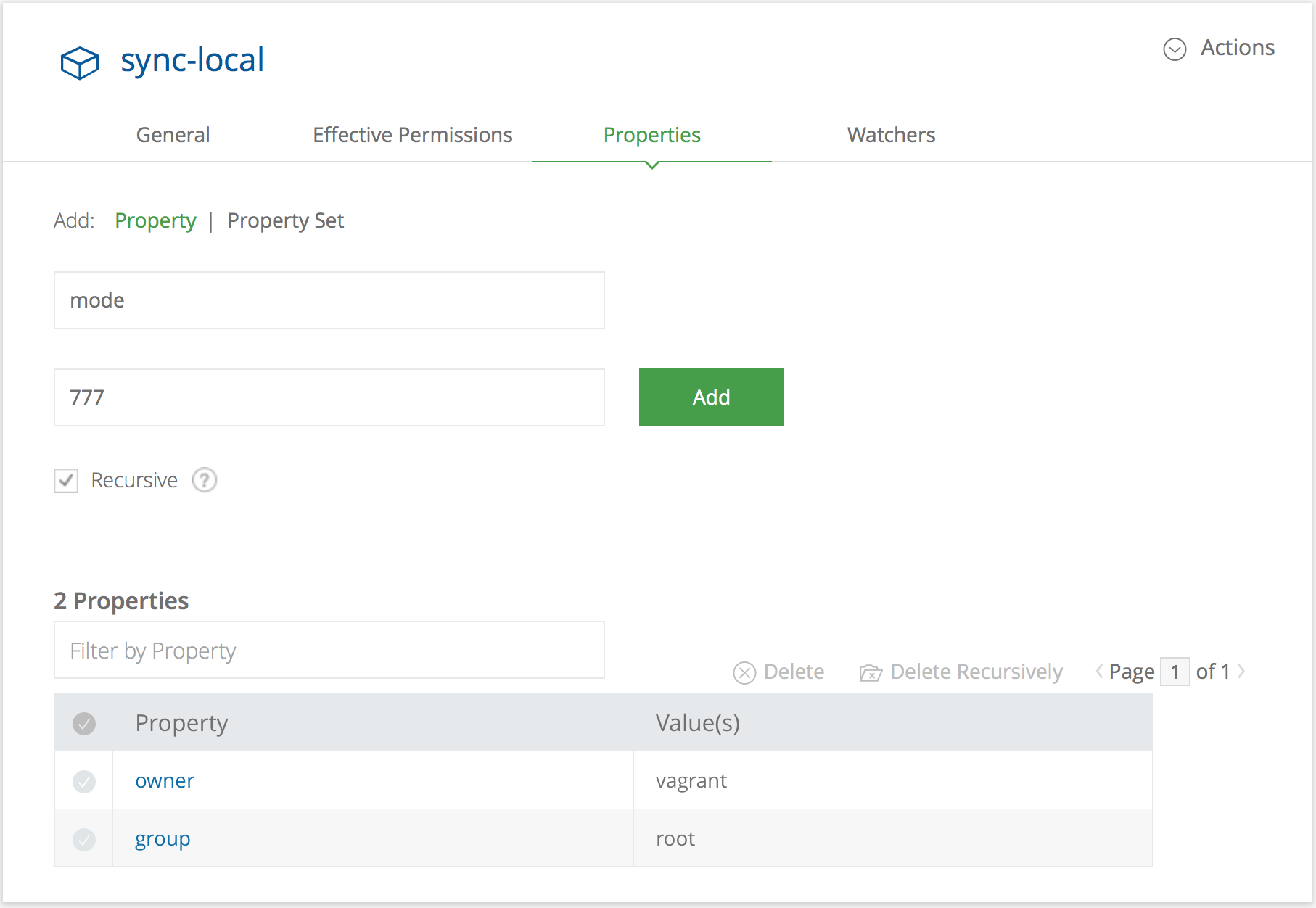Open the Watchers tab
1316x908 pixels.
click(x=892, y=135)
